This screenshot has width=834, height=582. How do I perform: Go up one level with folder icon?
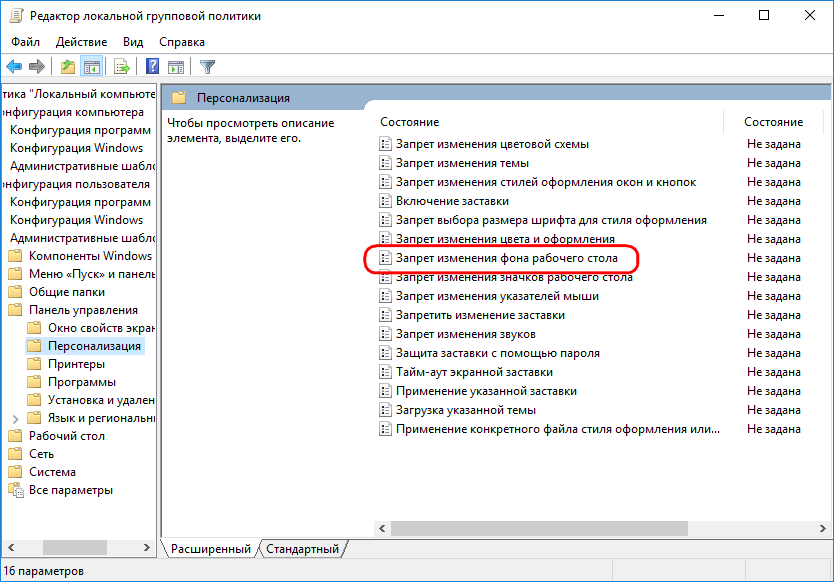click(x=68, y=66)
